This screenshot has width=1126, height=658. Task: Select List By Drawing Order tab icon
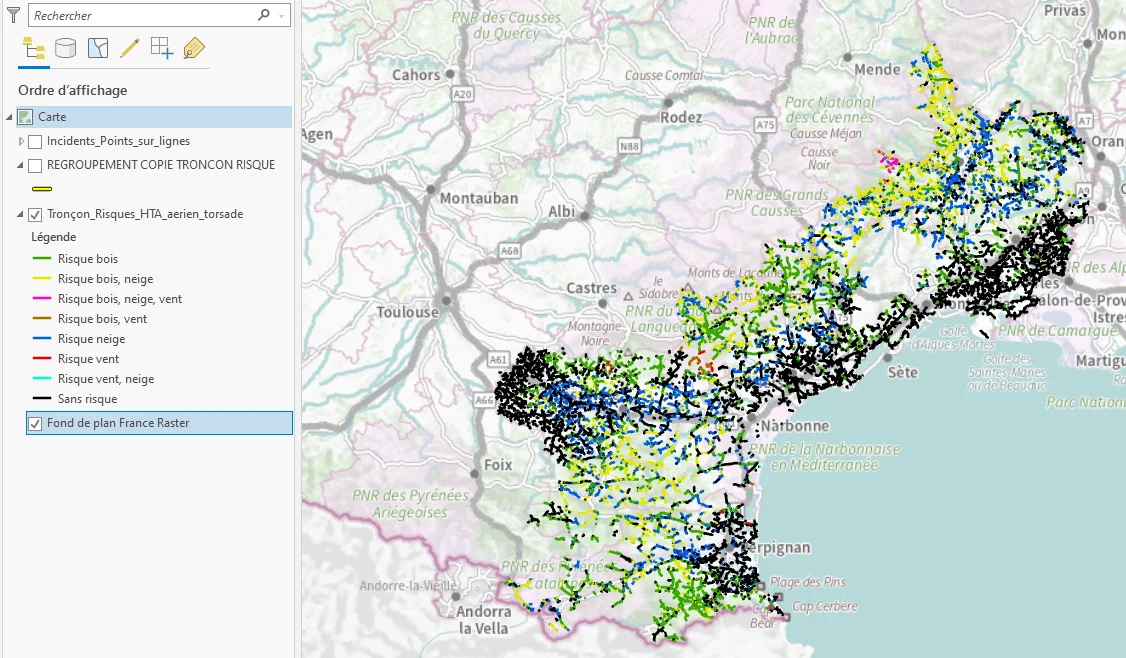pos(34,49)
